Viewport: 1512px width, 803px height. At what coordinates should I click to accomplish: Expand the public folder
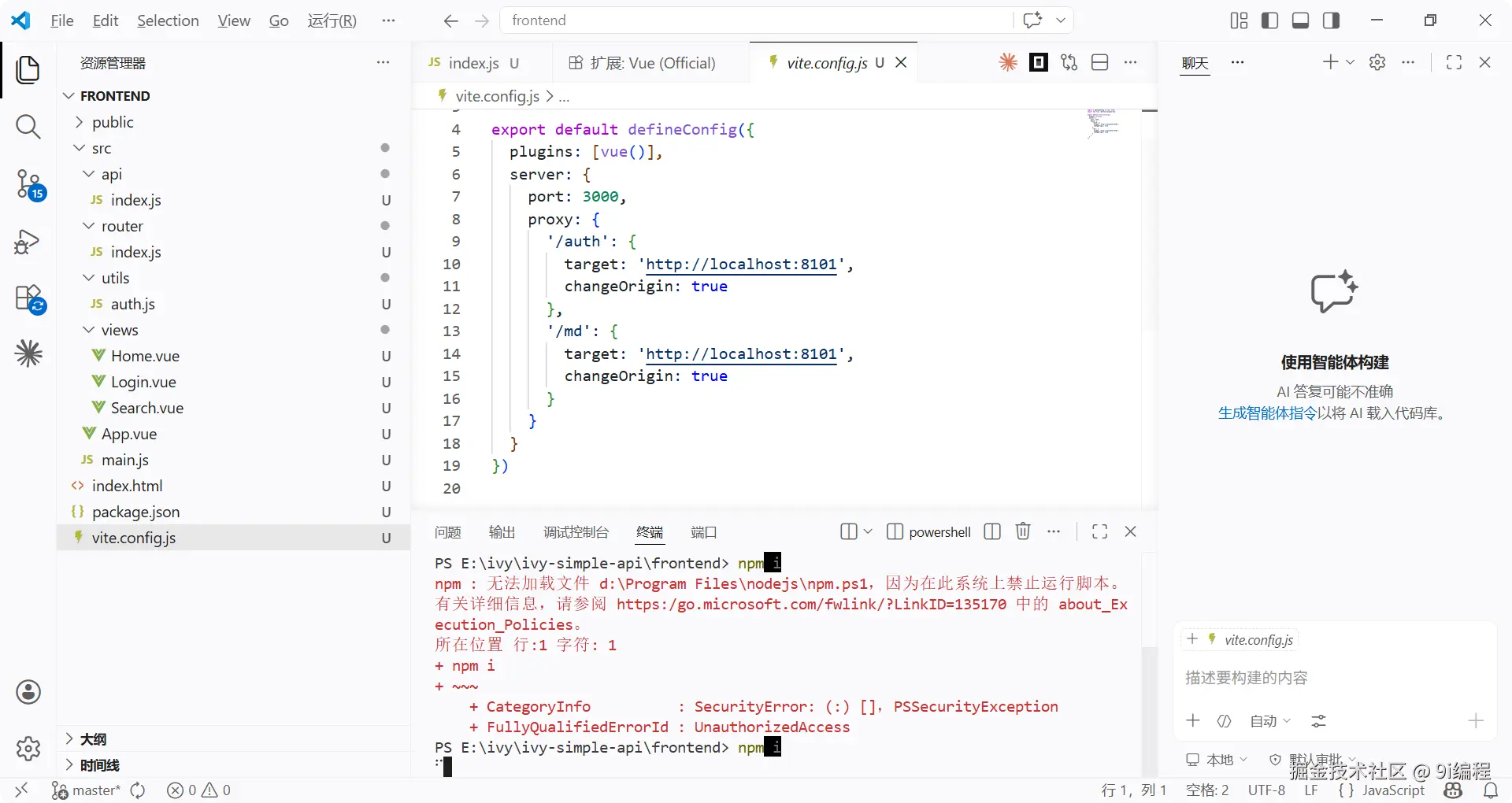coord(79,122)
